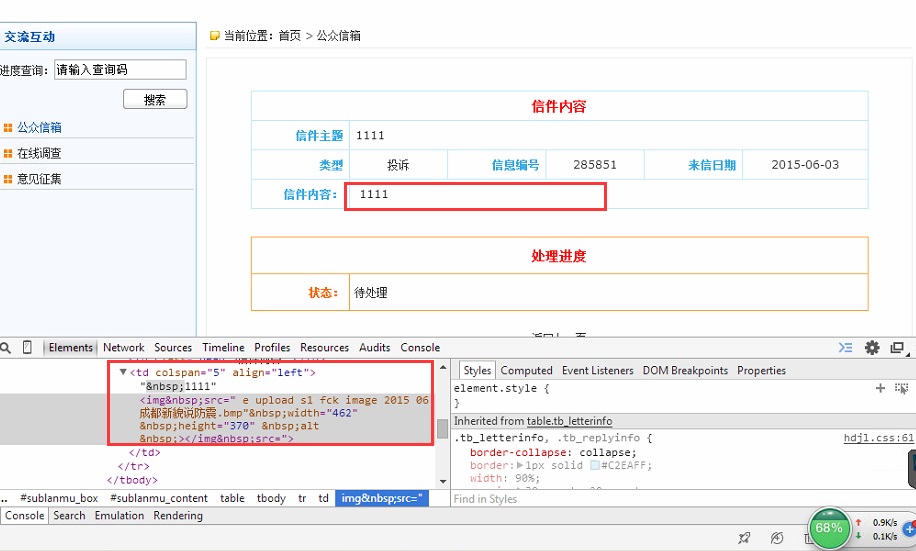This screenshot has width=916, height=551.
Task: Toggle the device mode phone icon
Action: tap(27, 348)
